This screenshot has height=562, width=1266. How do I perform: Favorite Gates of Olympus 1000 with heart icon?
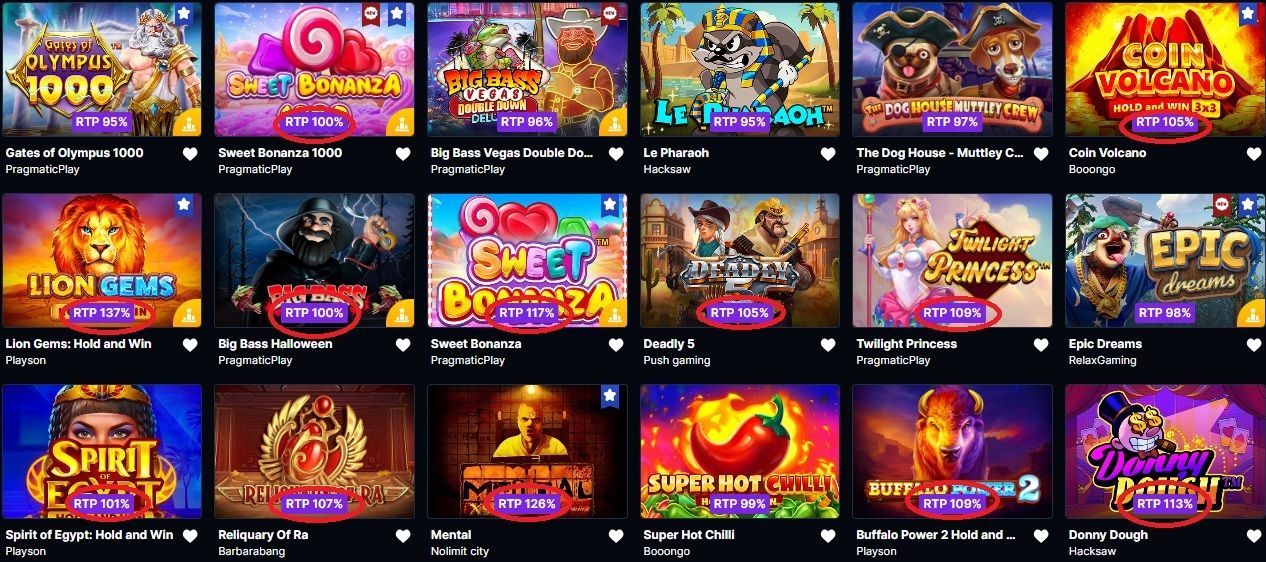[x=190, y=154]
